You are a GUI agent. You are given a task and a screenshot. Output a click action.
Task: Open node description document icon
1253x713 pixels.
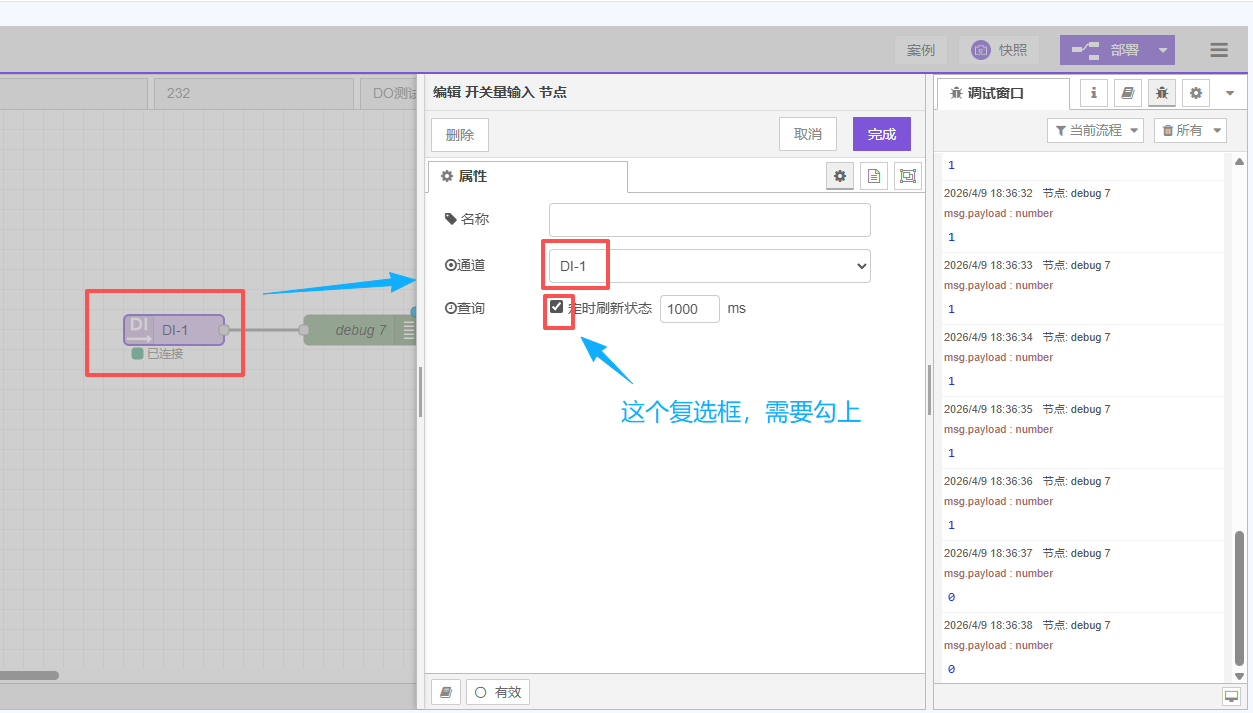(x=874, y=176)
